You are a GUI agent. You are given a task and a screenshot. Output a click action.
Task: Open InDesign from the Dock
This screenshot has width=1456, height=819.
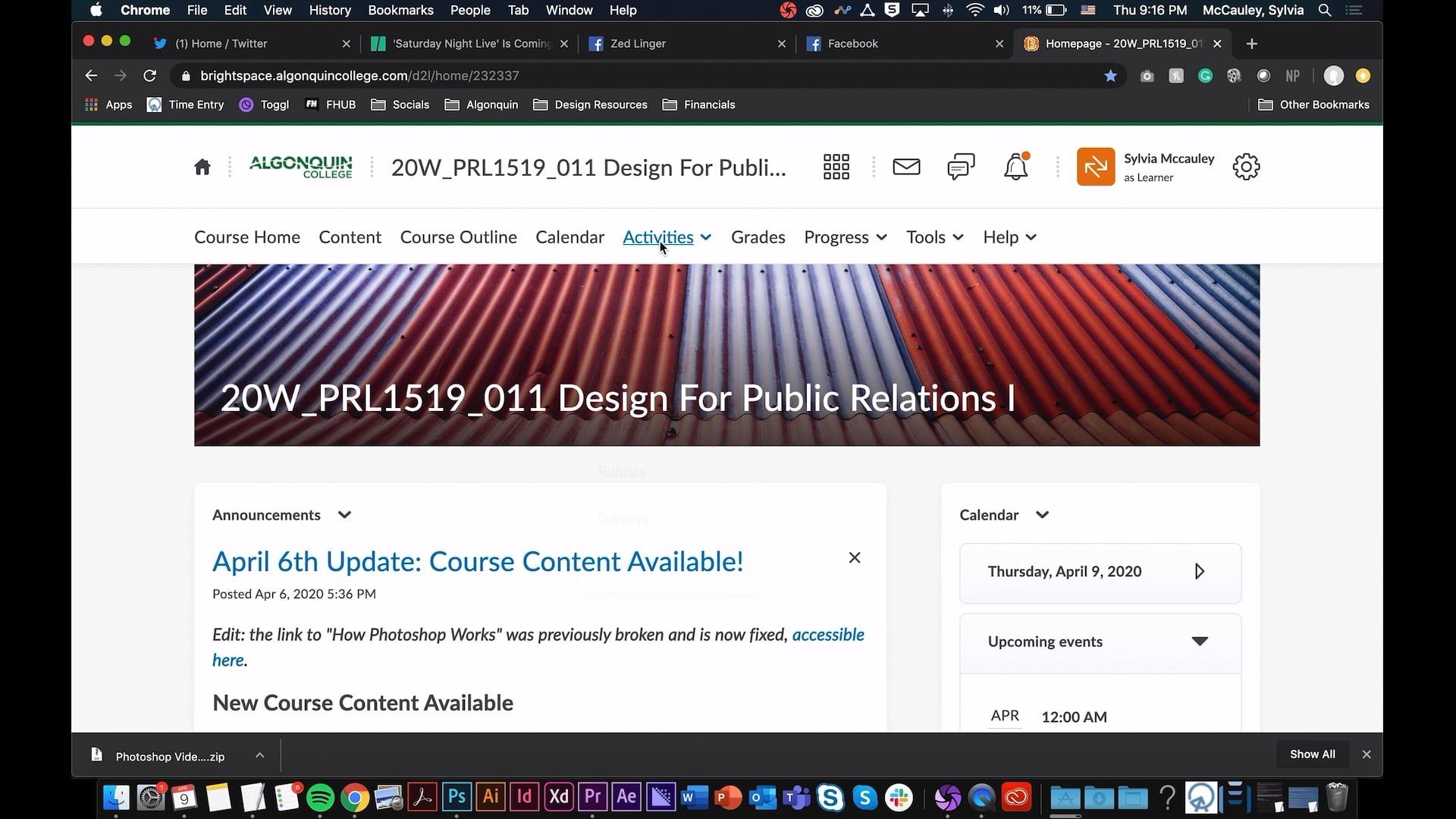click(525, 797)
